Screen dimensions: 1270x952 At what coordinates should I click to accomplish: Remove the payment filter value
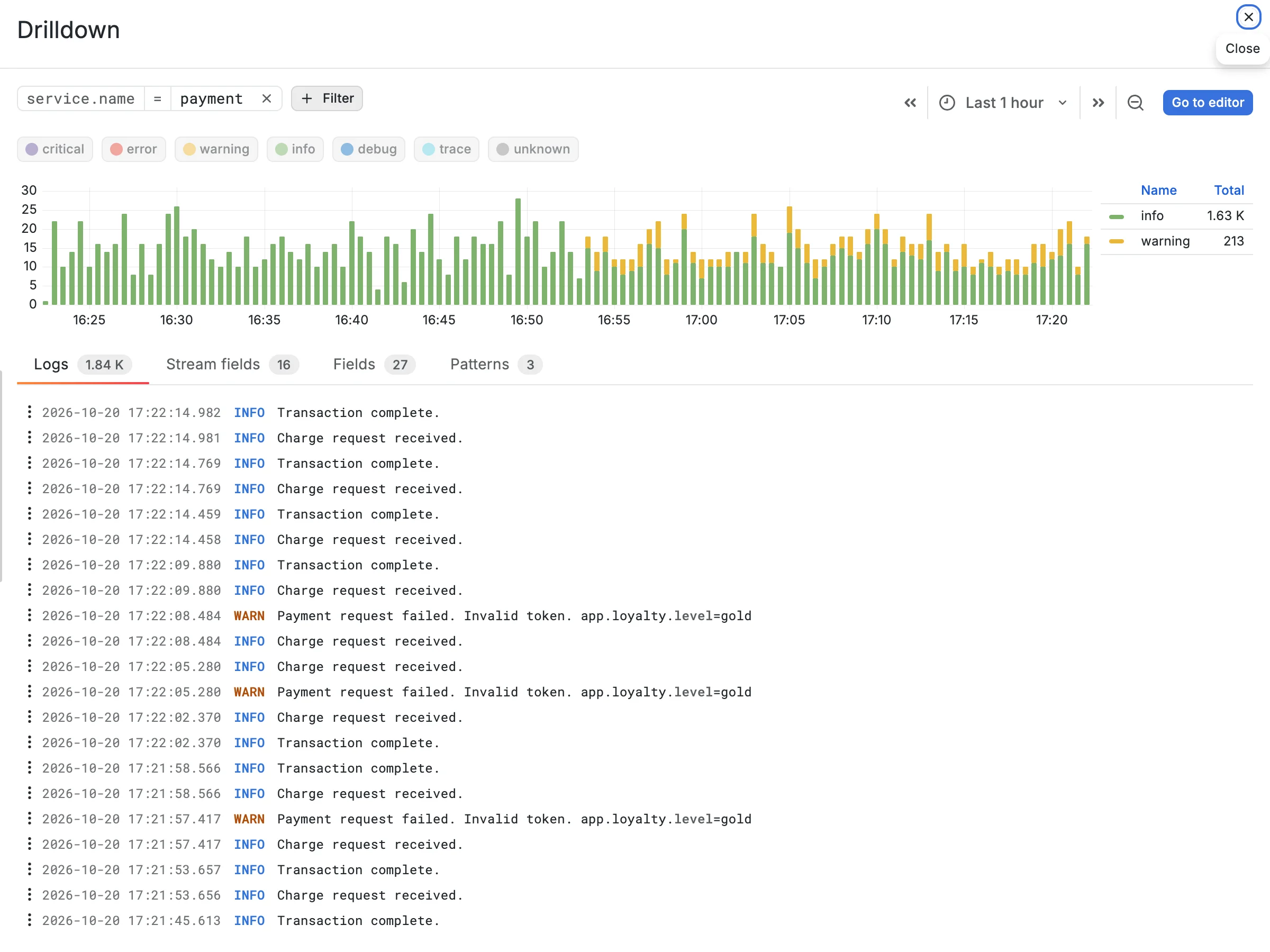(x=266, y=99)
